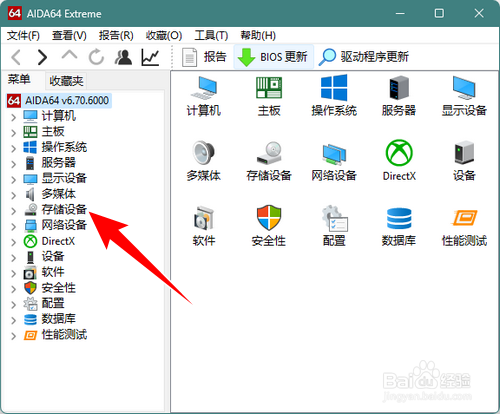Expand the 主板 tree node chevron
Screen dimensions: 500x414
tap(13, 133)
